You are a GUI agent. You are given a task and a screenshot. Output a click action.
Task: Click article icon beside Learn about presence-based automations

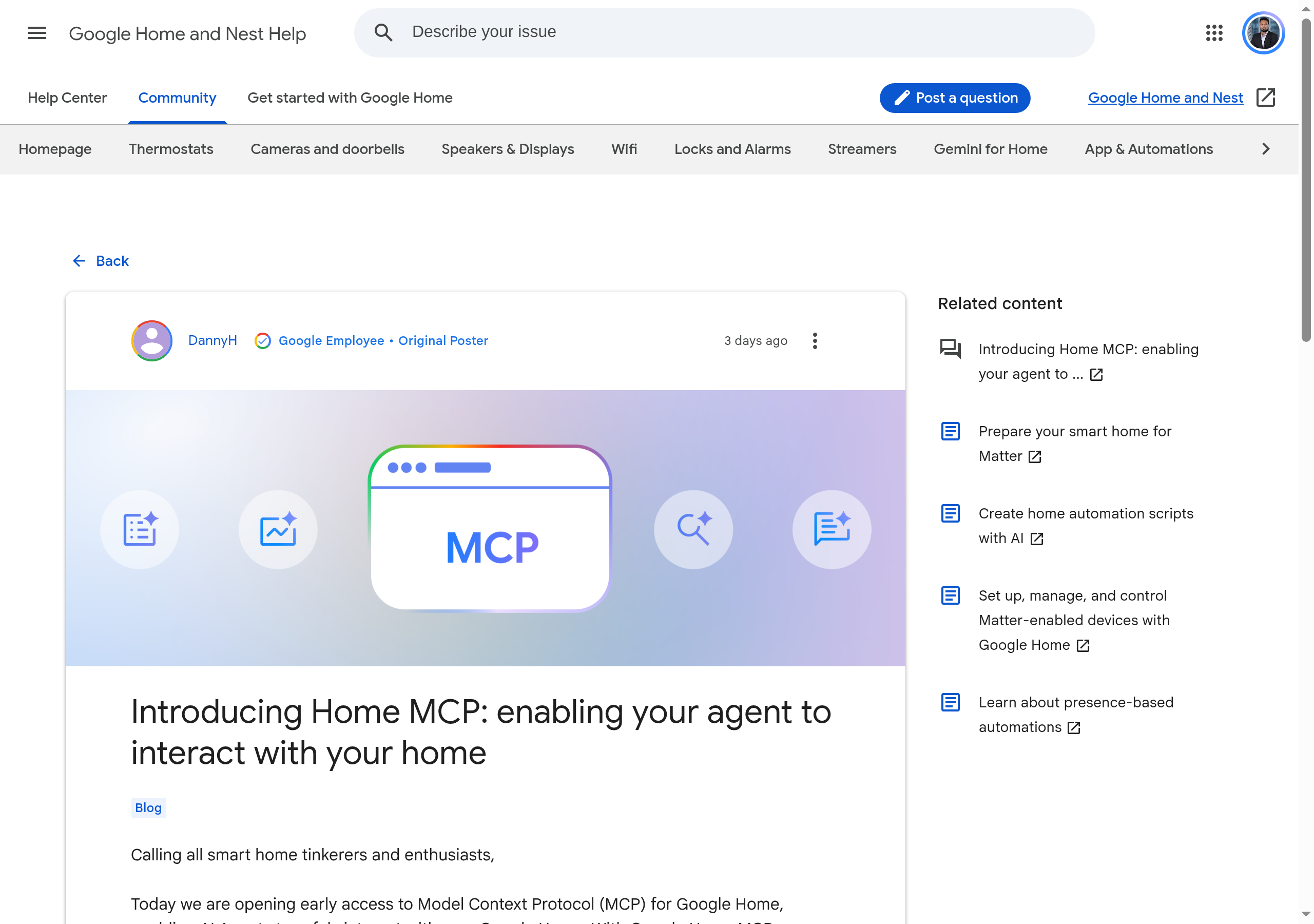coord(951,702)
